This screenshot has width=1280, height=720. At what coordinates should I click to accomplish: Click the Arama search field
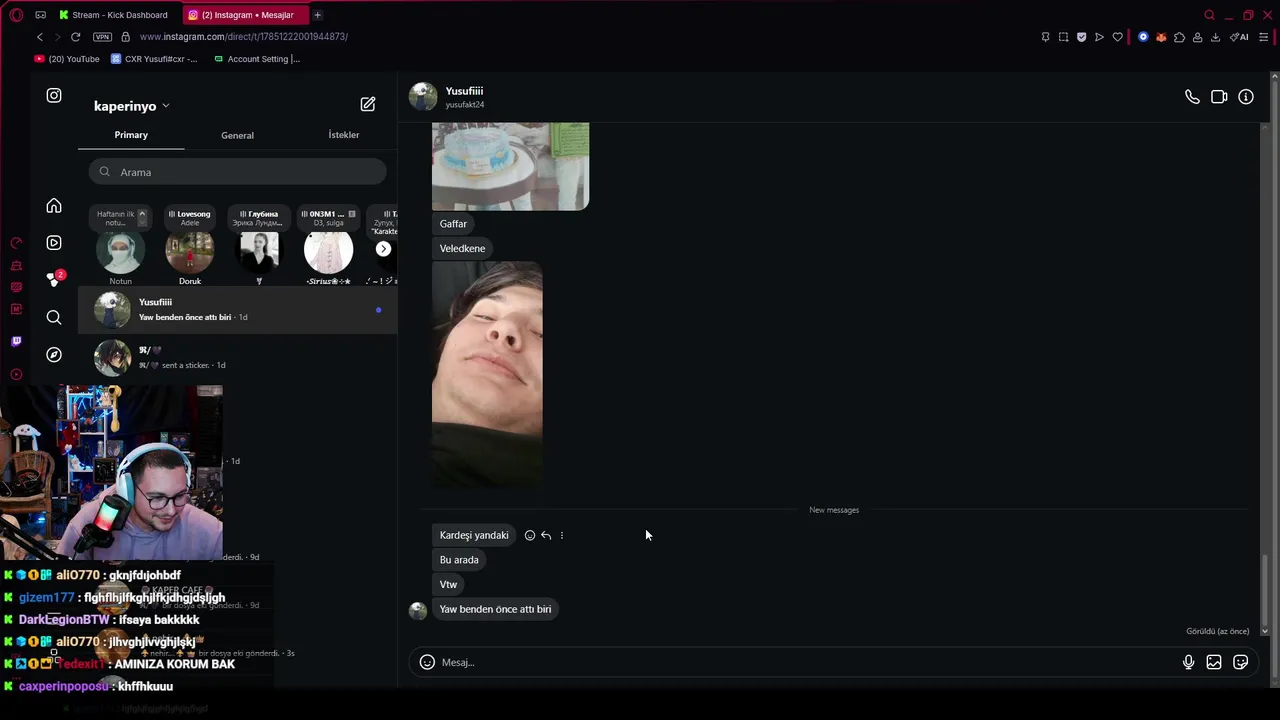tap(237, 172)
